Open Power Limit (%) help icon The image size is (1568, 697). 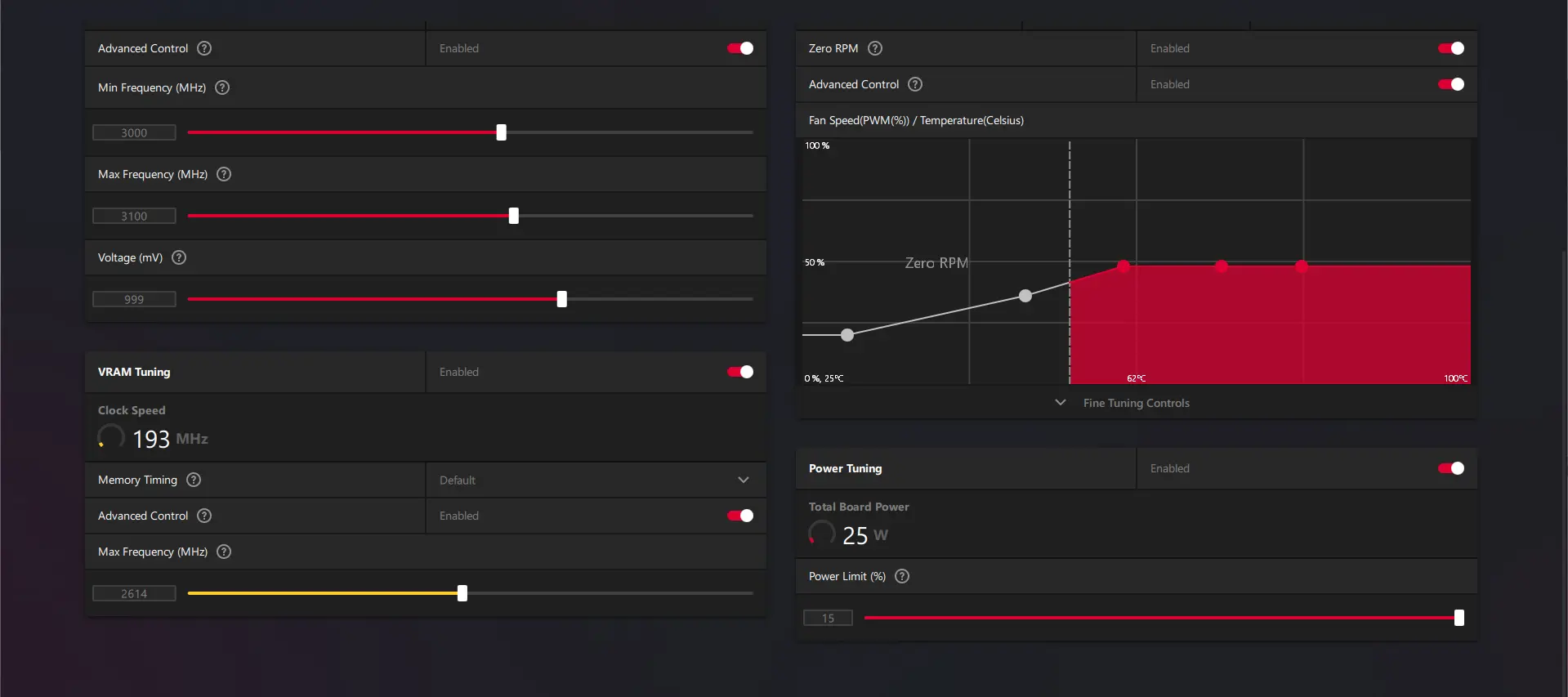click(x=902, y=576)
